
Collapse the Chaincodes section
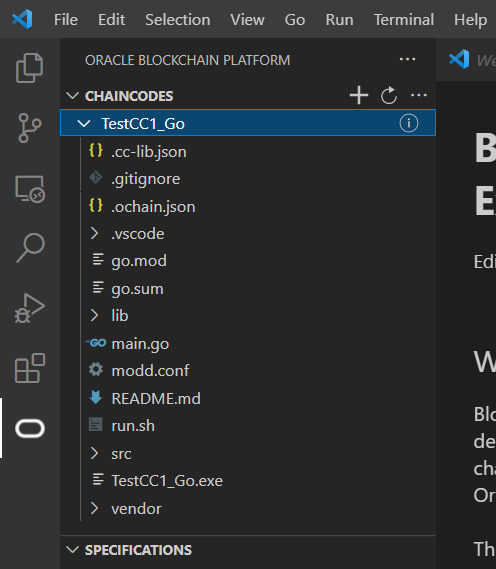click(x=73, y=96)
